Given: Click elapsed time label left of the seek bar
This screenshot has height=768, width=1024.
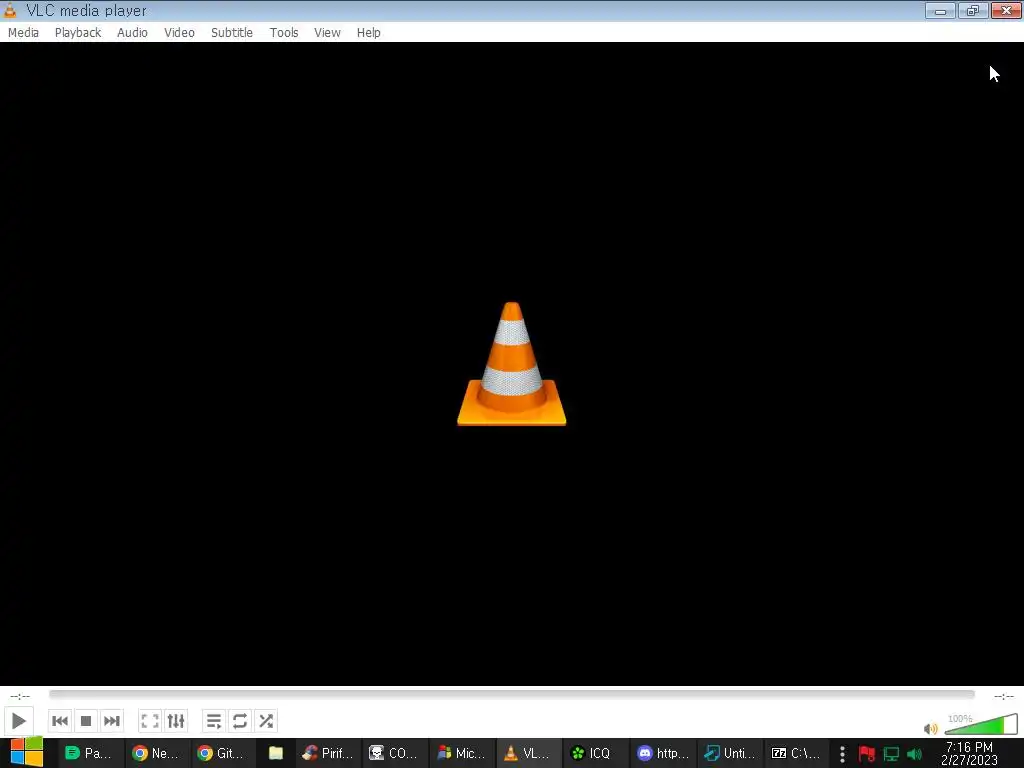Looking at the screenshot, I should pyautogui.click(x=20, y=696).
